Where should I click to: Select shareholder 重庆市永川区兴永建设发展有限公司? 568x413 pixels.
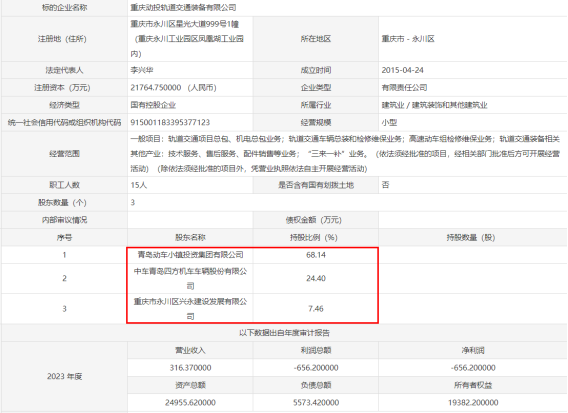point(190,309)
